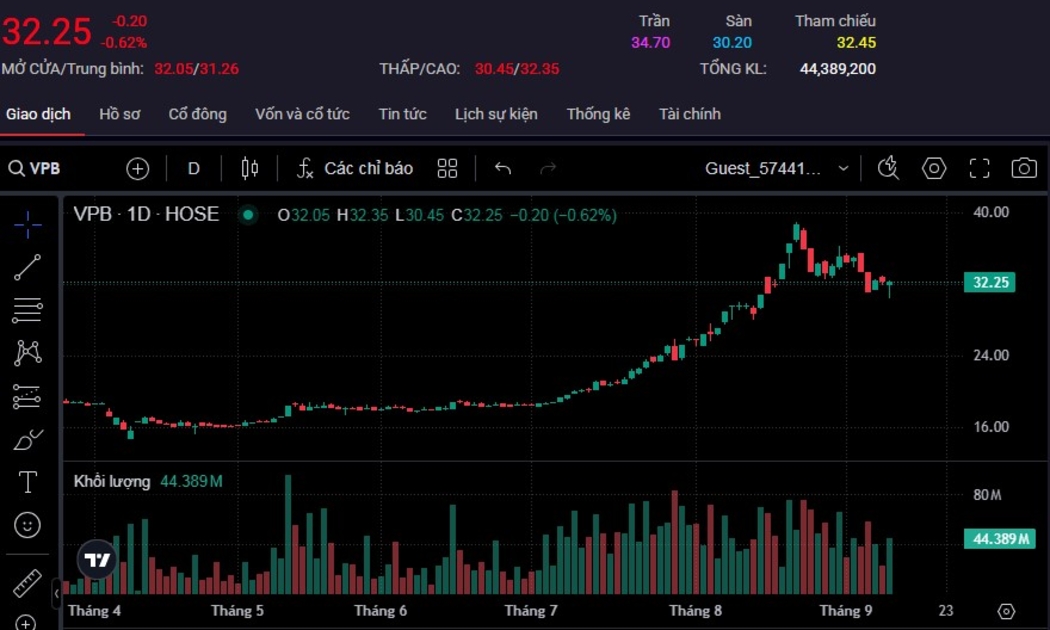
Task: Click the 32.25 price label on axis
Action: pos(989,283)
